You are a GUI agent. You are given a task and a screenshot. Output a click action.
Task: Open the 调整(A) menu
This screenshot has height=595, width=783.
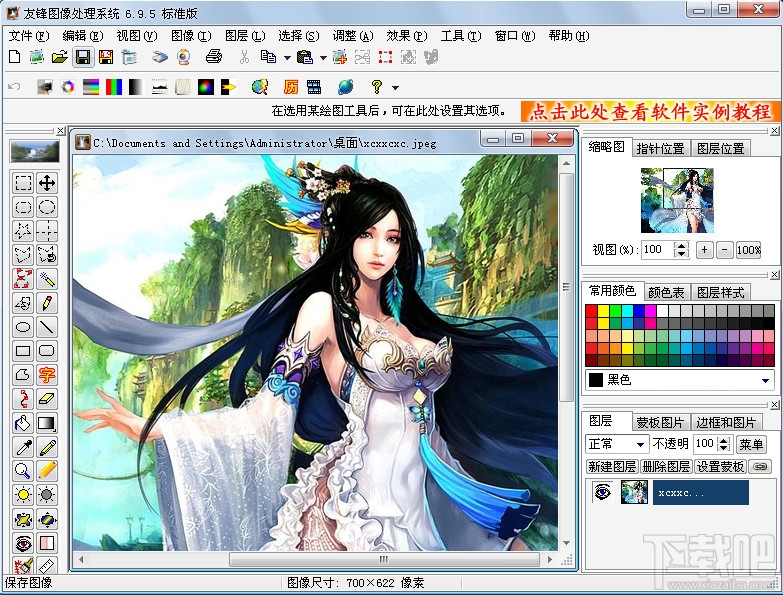pyautogui.click(x=353, y=36)
